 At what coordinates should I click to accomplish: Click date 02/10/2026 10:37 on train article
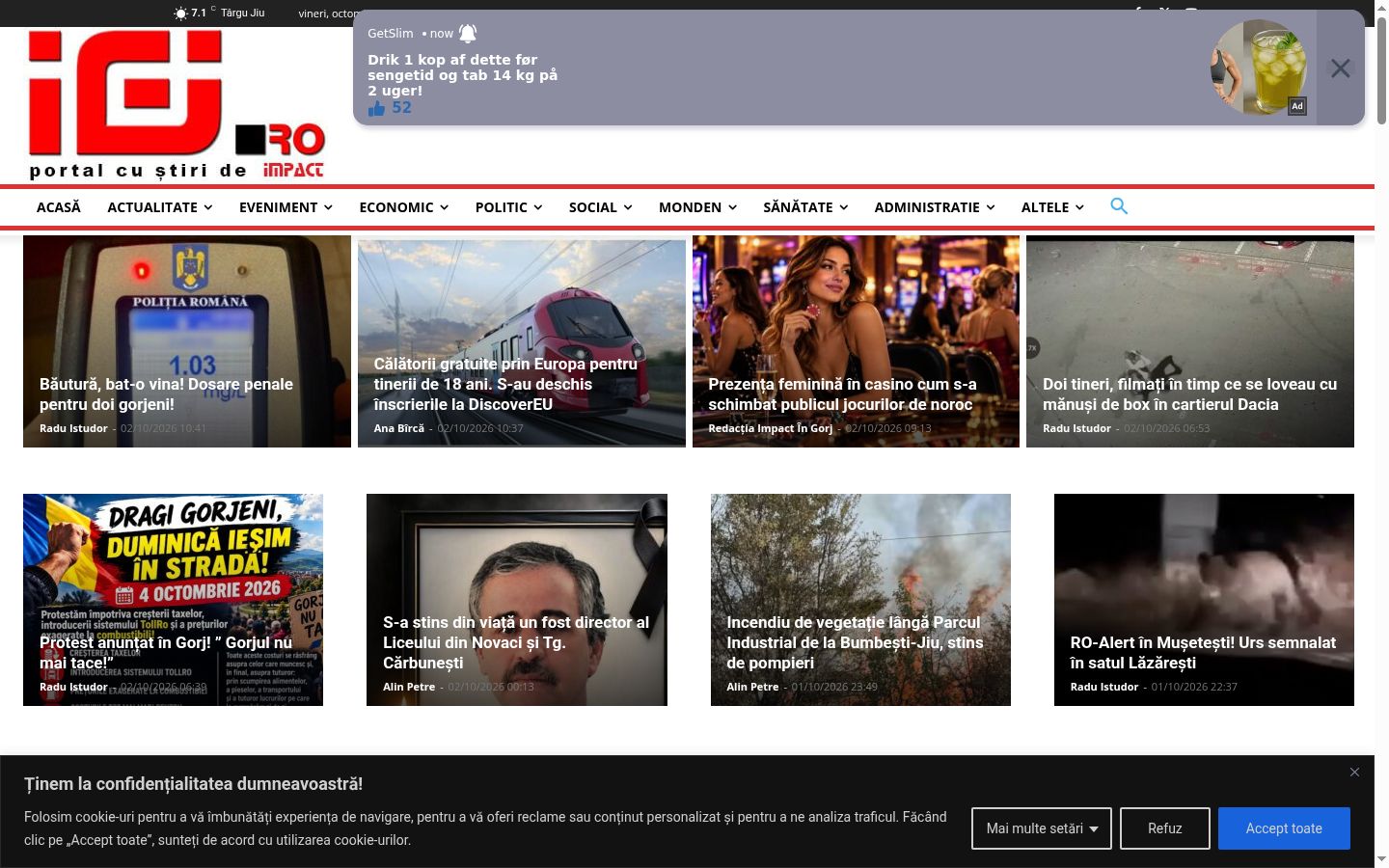click(x=480, y=428)
